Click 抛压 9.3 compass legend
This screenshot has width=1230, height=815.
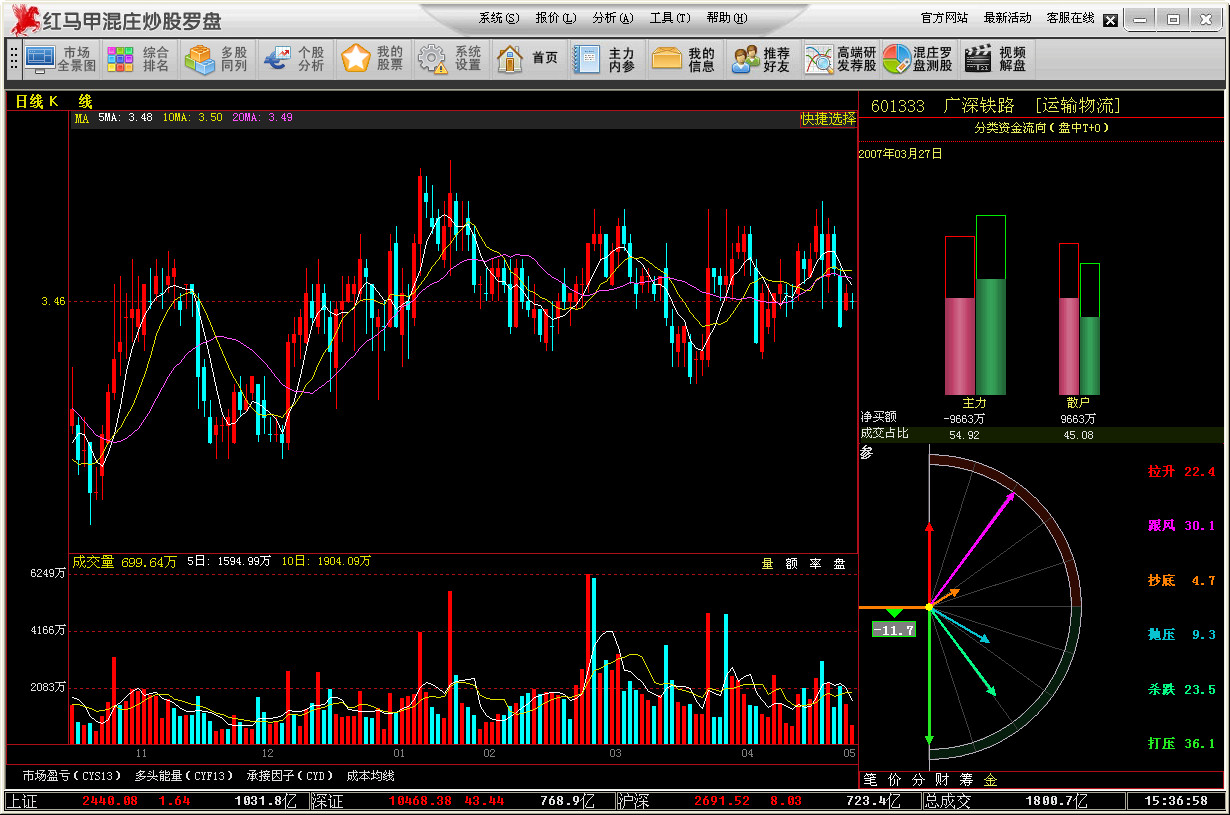(x=1181, y=634)
